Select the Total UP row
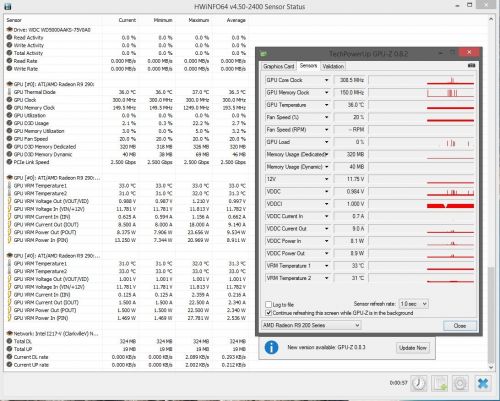Viewport: 500px width, 401px height. coord(126,349)
